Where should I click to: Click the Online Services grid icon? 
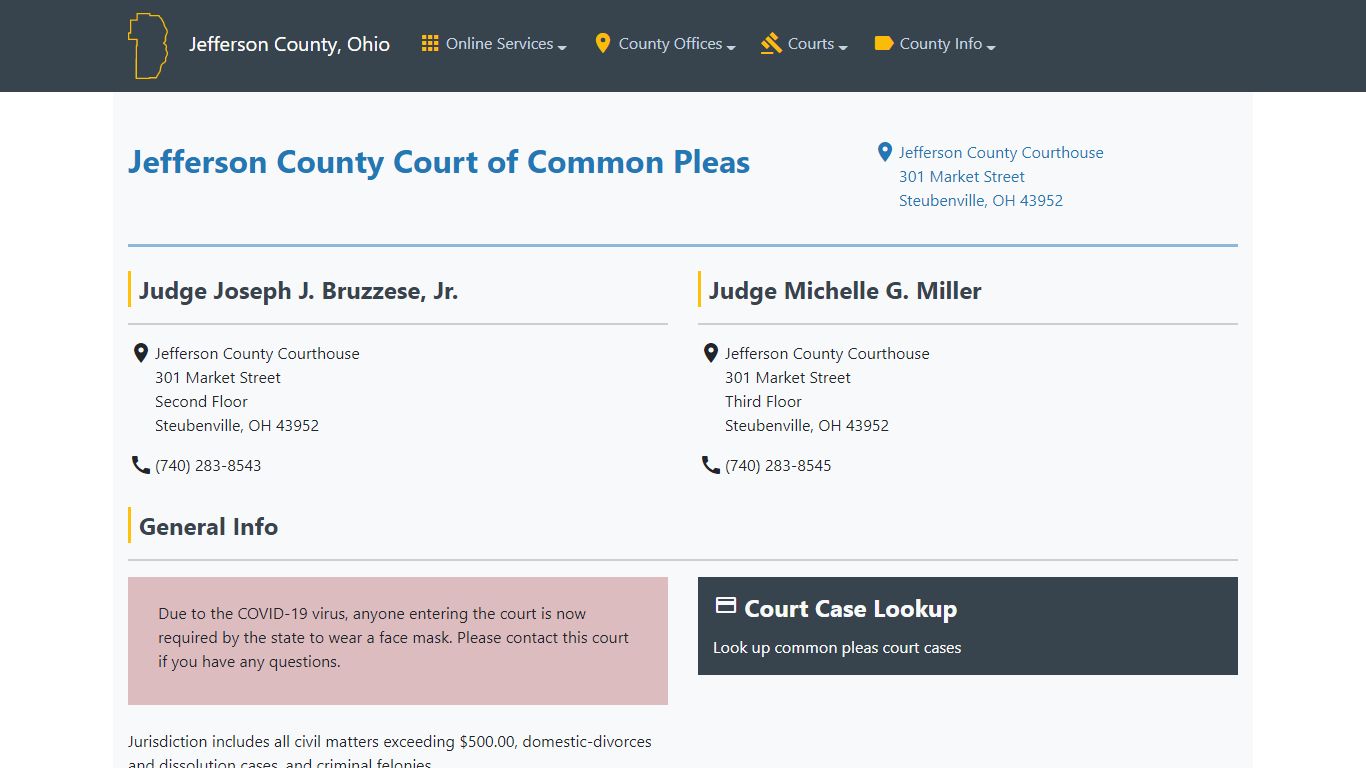pos(430,44)
